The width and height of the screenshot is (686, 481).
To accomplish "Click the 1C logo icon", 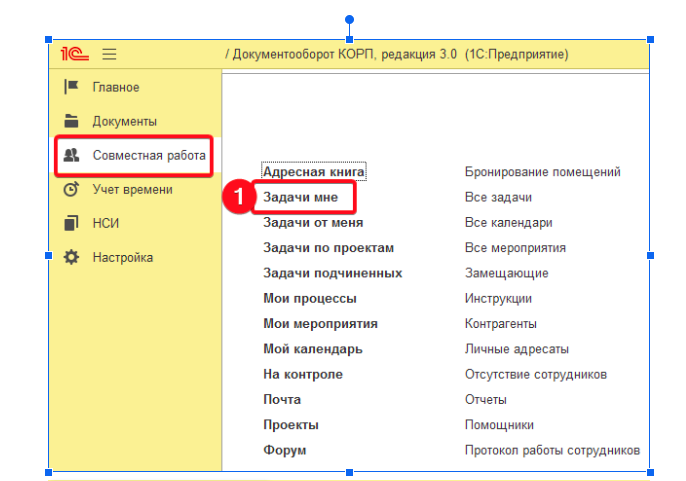I will point(75,54).
